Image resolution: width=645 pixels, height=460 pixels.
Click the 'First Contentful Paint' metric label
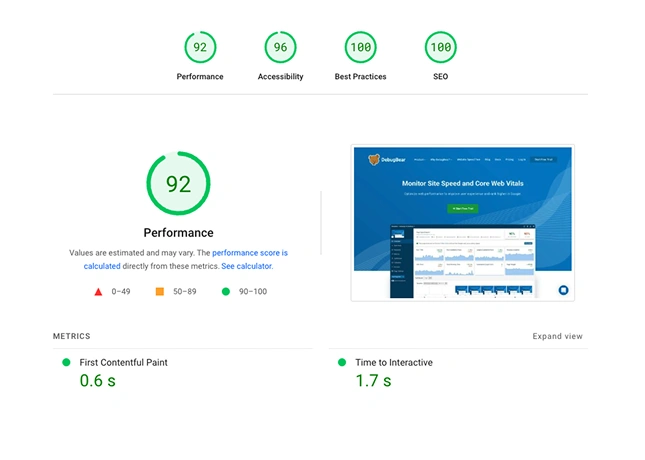pos(123,362)
